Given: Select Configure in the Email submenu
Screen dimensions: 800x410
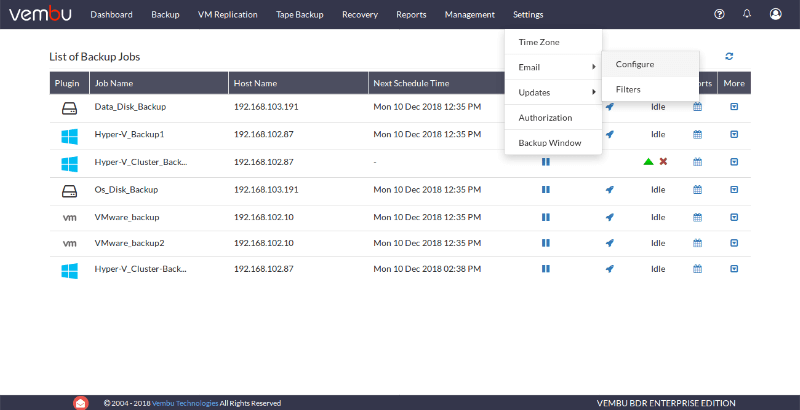Looking at the screenshot, I should click(x=635, y=65).
